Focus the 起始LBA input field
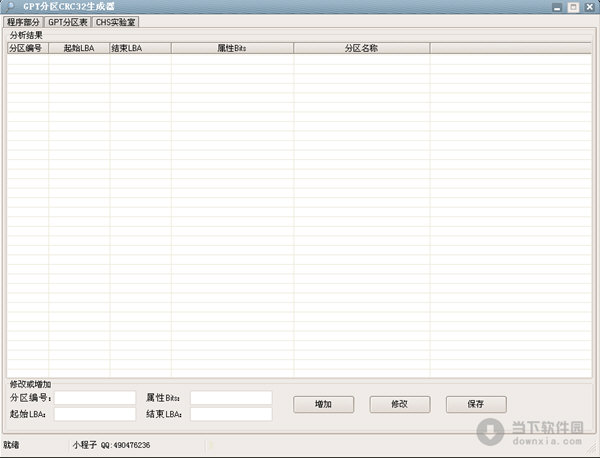Screen dimensions: 600x458 95,414
